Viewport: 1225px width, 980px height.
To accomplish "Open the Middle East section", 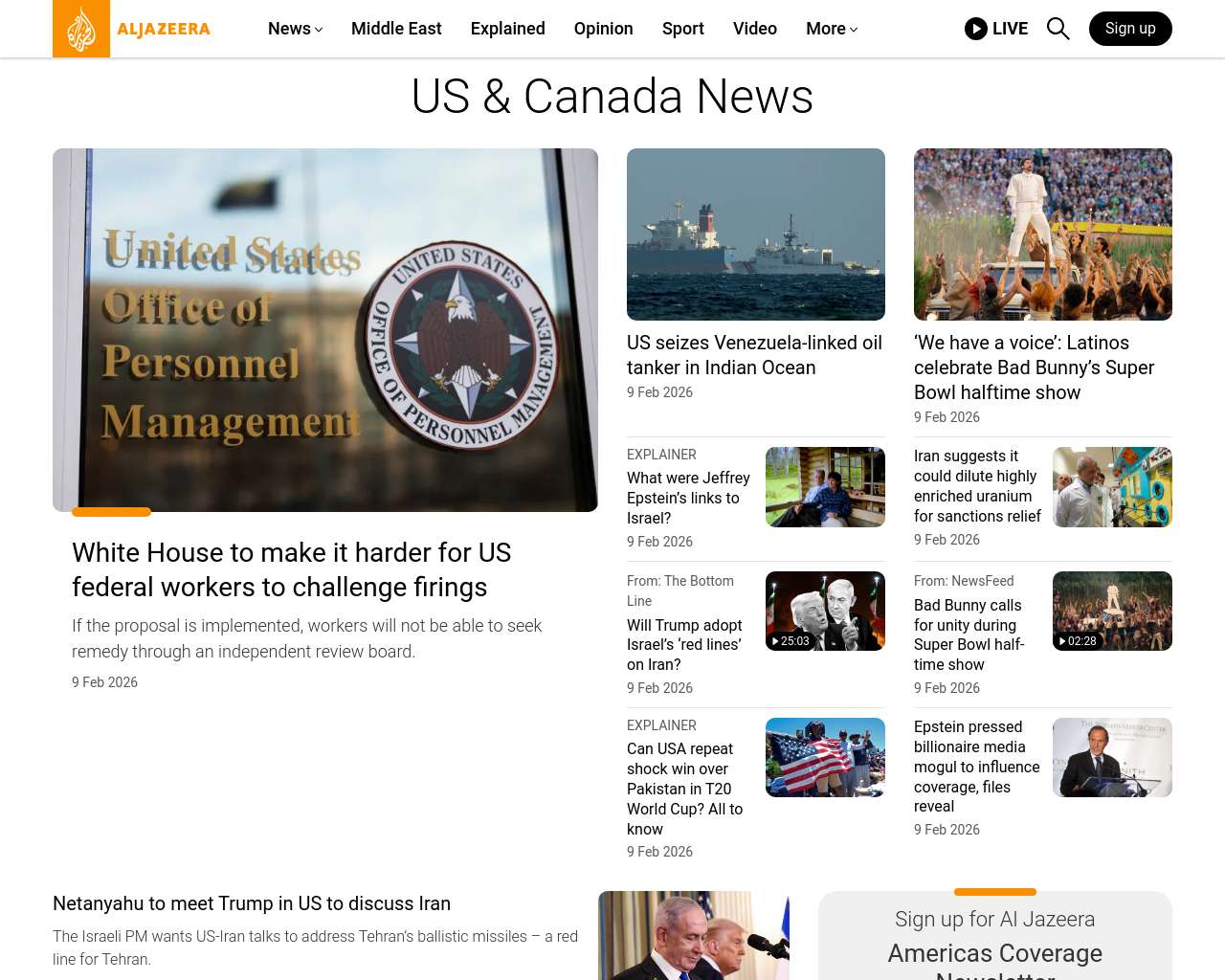I will pyautogui.click(x=396, y=29).
